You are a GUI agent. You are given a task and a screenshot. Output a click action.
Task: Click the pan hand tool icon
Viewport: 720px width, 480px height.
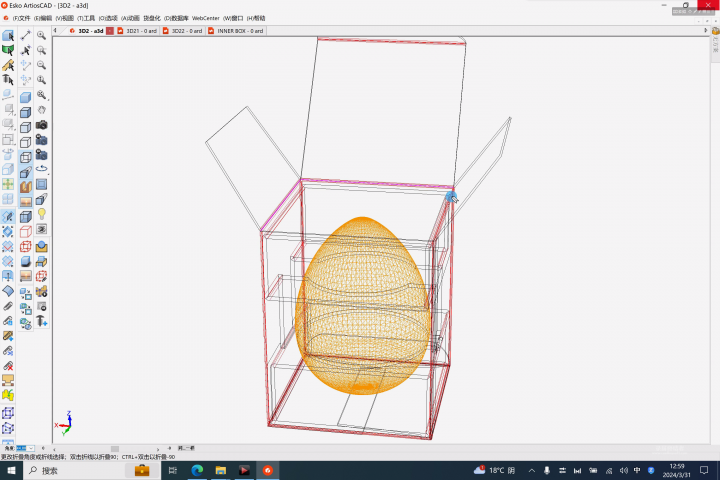coord(42,110)
